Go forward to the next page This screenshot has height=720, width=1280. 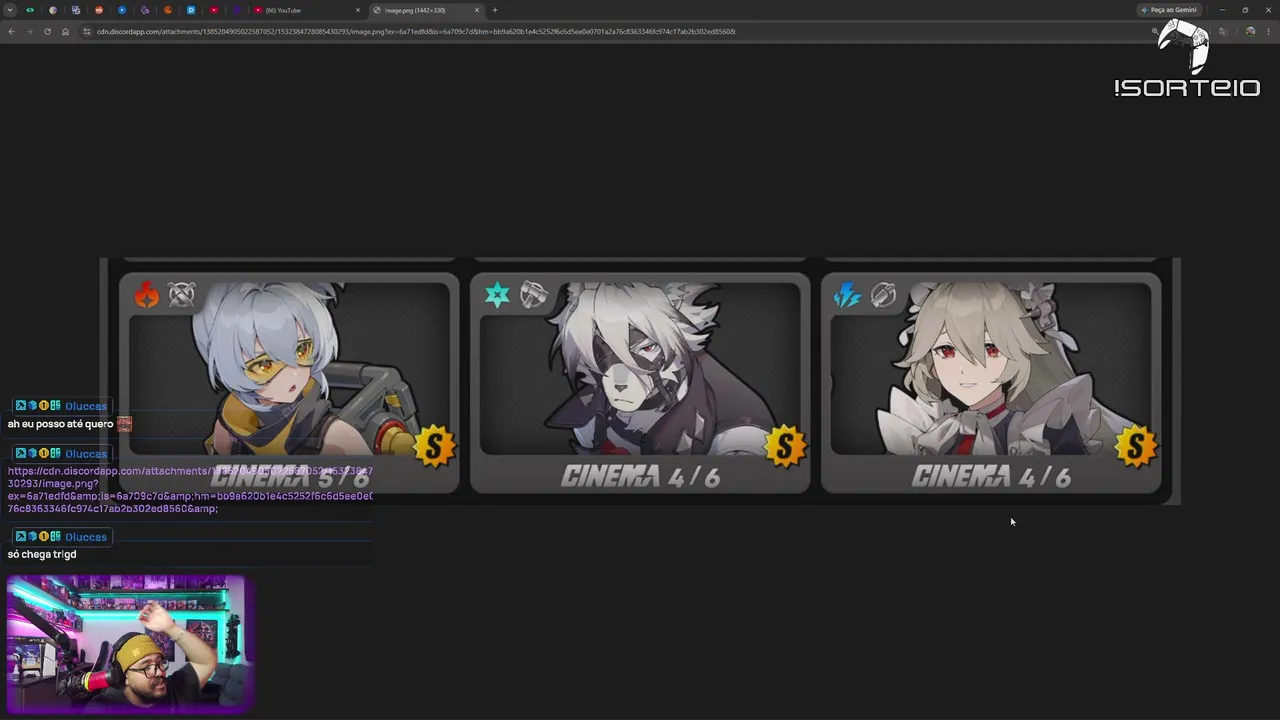pos(29,31)
